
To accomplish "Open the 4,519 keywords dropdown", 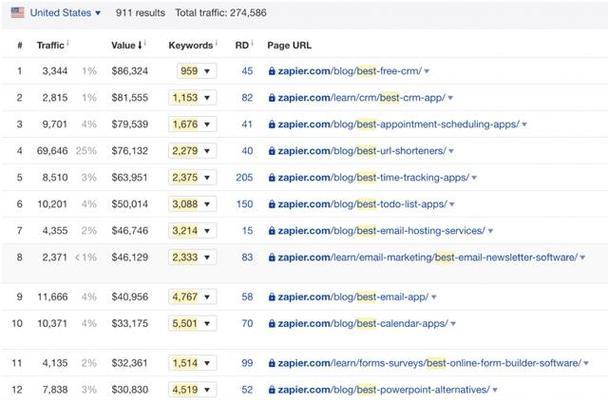I will (x=192, y=390).
